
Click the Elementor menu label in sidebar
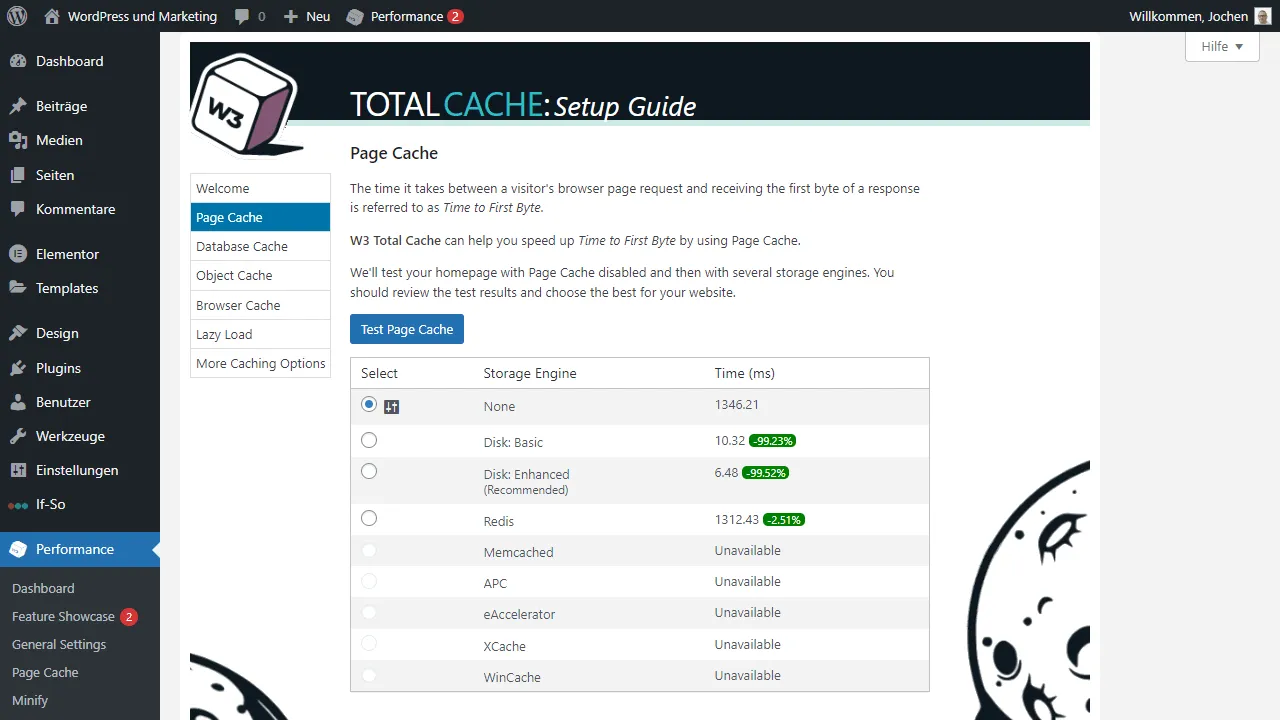67,254
